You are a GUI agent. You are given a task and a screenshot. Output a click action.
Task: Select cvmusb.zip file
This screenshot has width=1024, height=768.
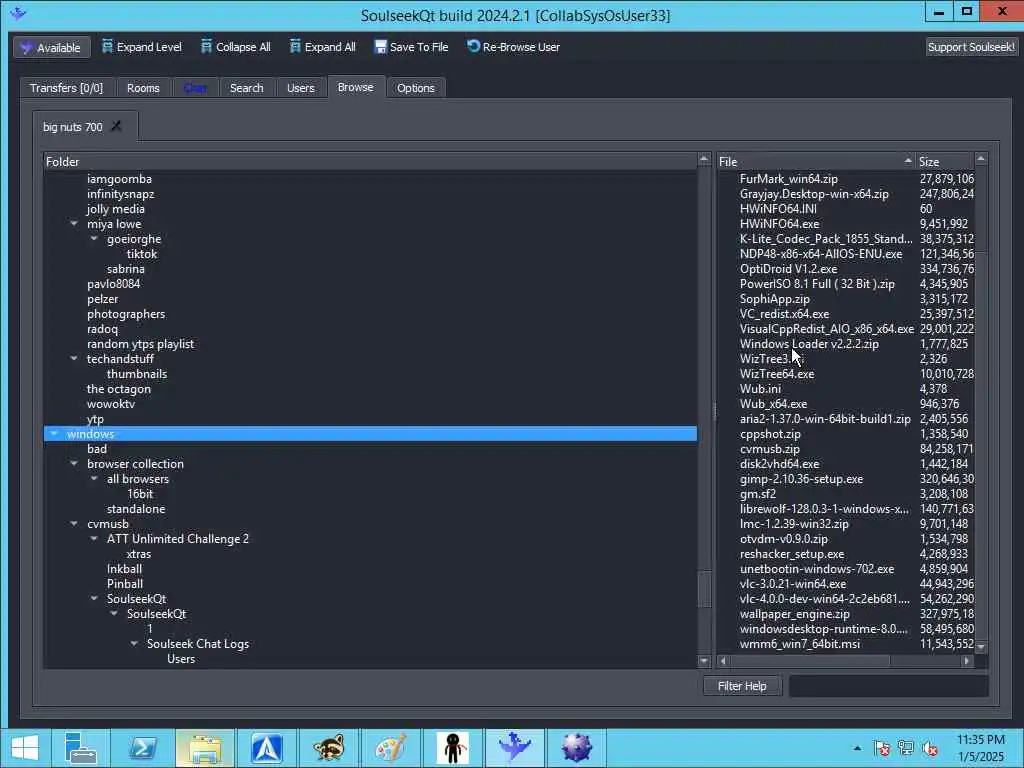[x=769, y=449]
